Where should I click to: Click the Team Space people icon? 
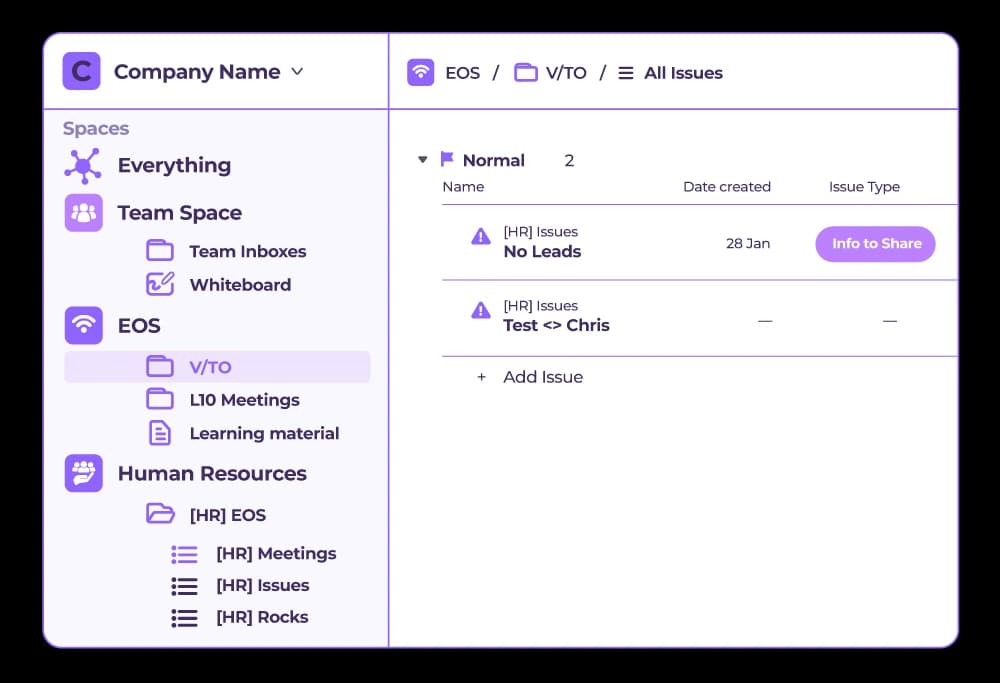[x=83, y=213]
